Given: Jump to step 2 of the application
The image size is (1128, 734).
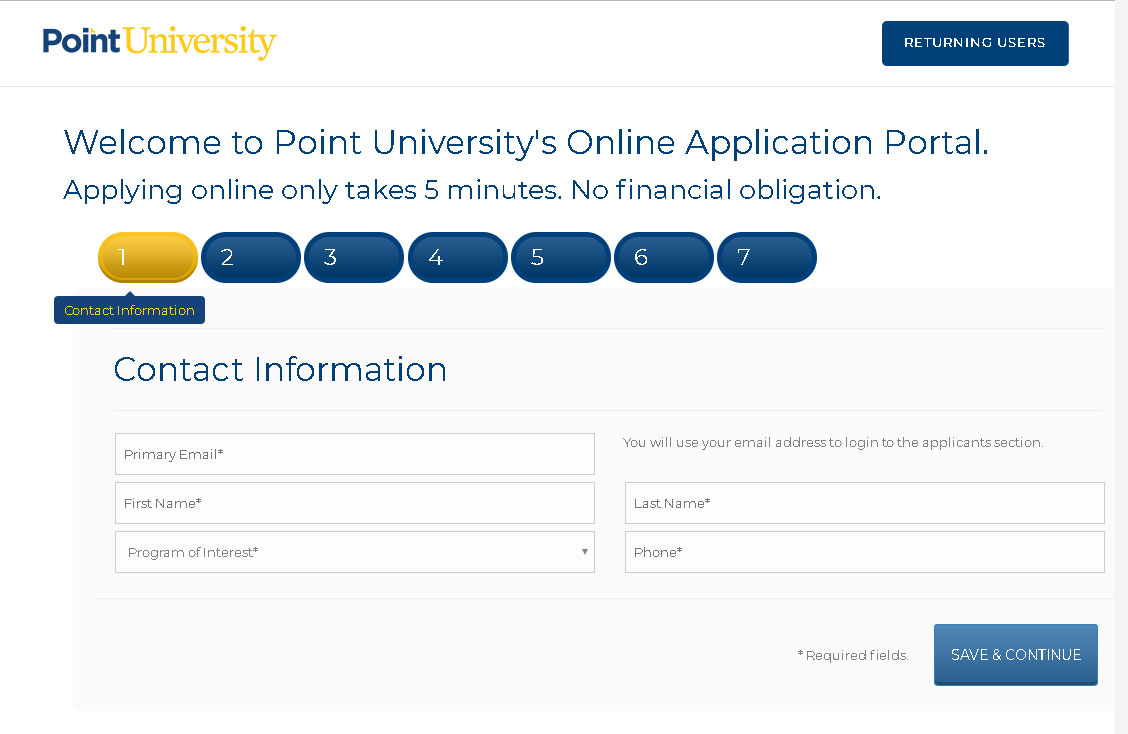Looking at the screenshot, I should click(x=251, y=257).
